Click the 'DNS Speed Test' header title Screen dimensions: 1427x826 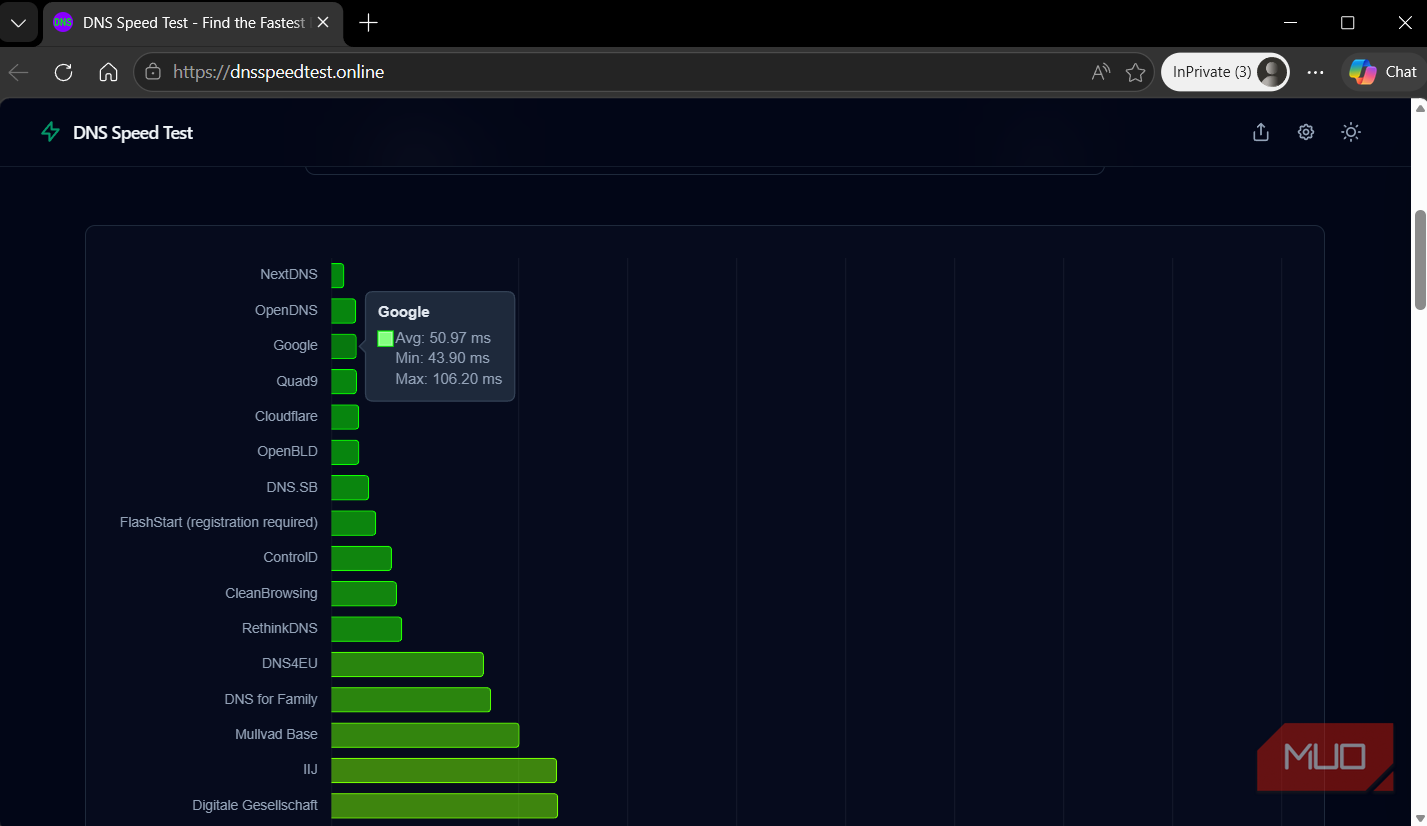point(133,132)
